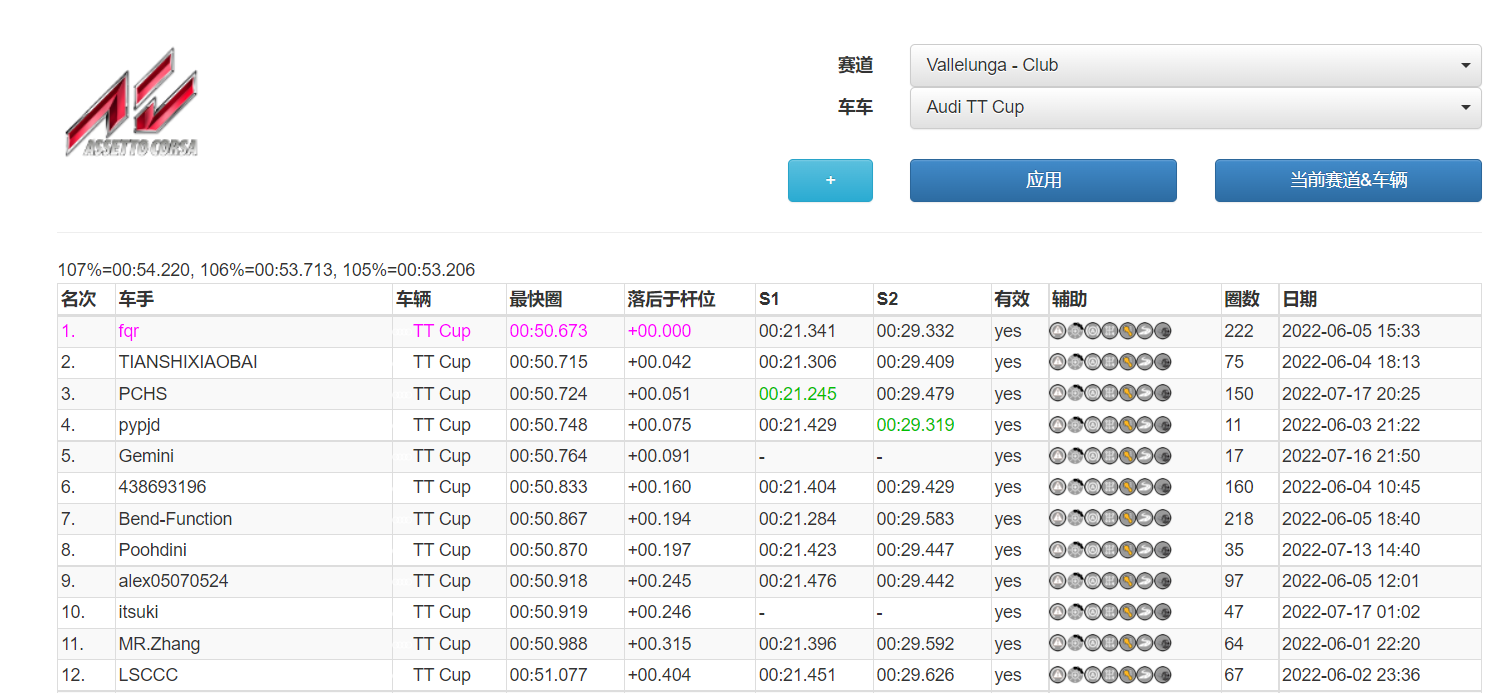Click driver name PCHS
The height and width of the screenshot is (693, 1511).
point(143,393)
